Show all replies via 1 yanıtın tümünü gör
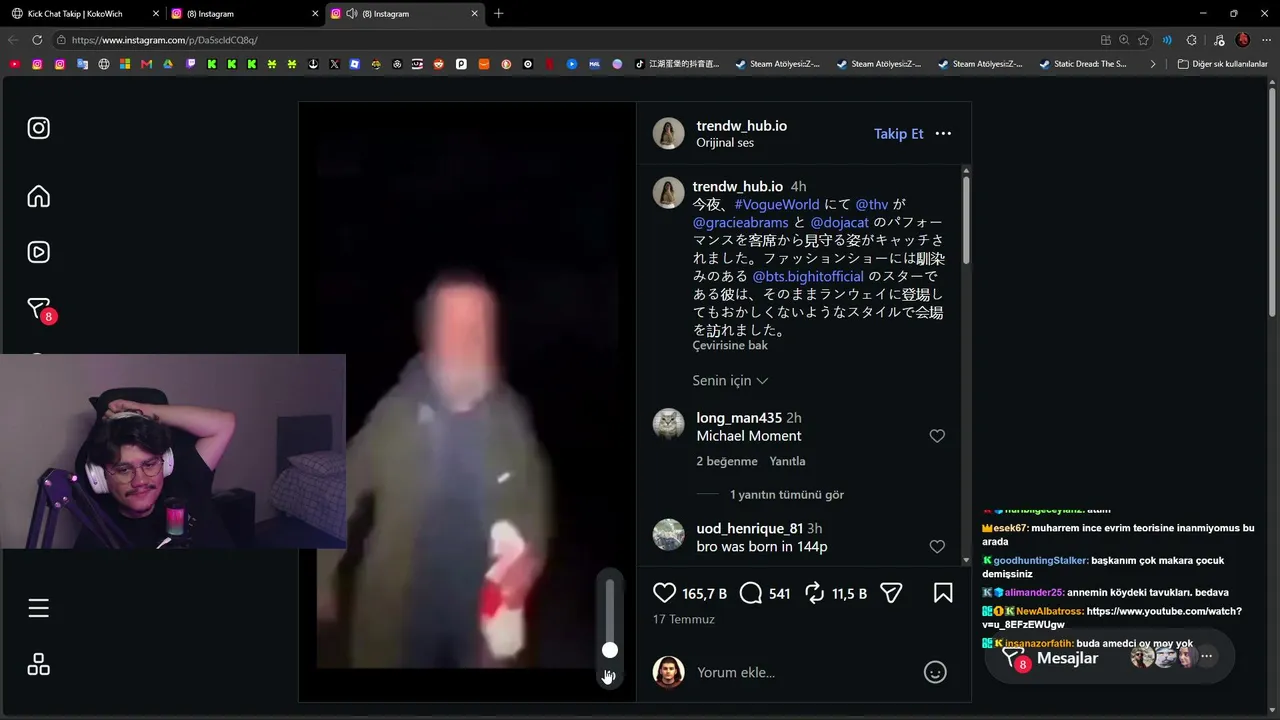The width and height of the screenshot is (1280, 720). pyautogui.click(x=787, y=494)
